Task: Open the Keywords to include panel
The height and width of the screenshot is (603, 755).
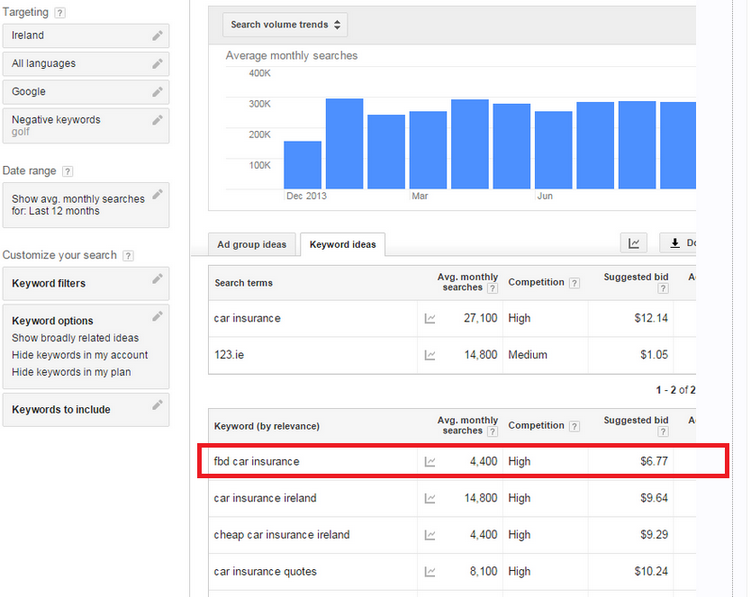Action: click(x=86, y=410)
